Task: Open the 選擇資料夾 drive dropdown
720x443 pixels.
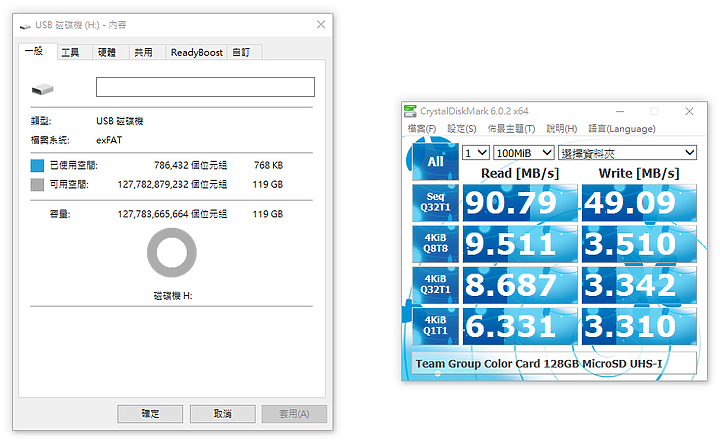Action: tap(627, 153)
